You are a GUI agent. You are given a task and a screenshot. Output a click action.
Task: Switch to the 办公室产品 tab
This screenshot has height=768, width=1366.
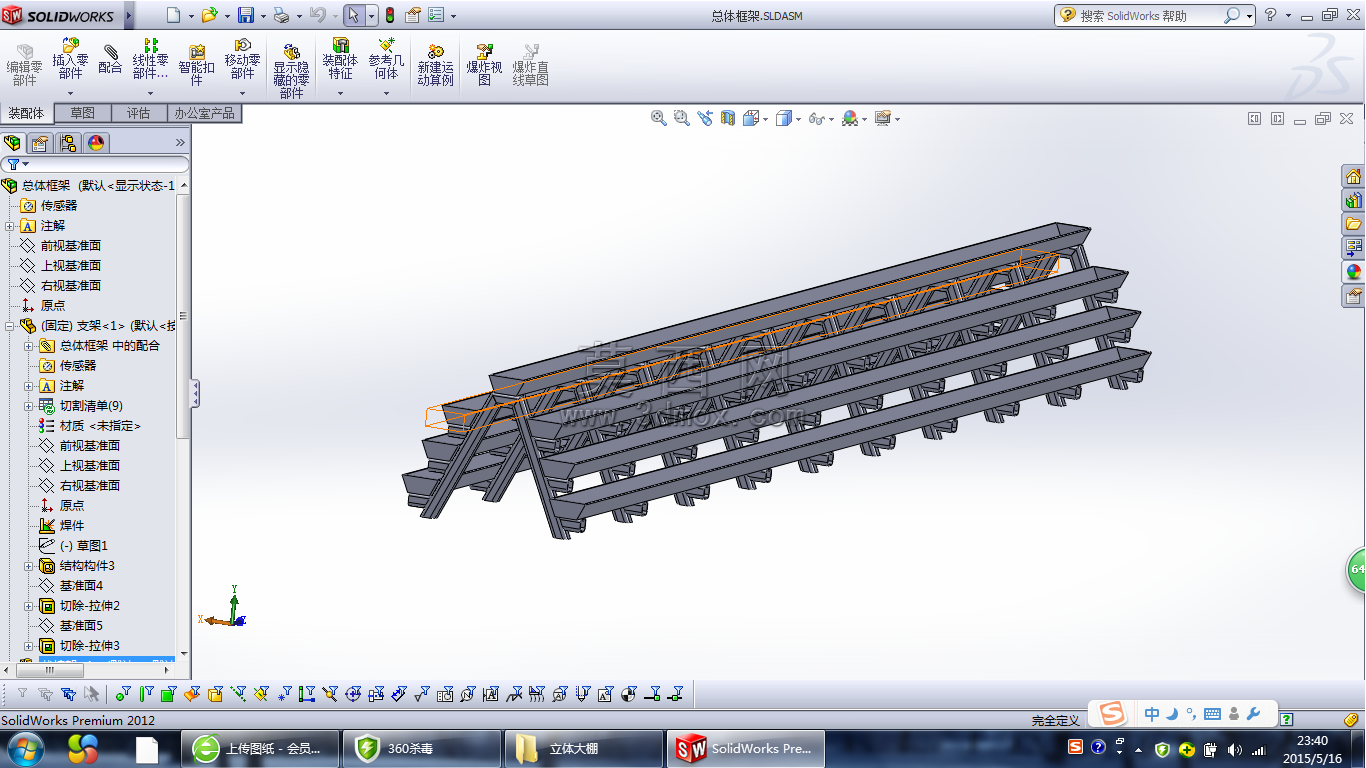pyautogui.click(x=204, y=113)
